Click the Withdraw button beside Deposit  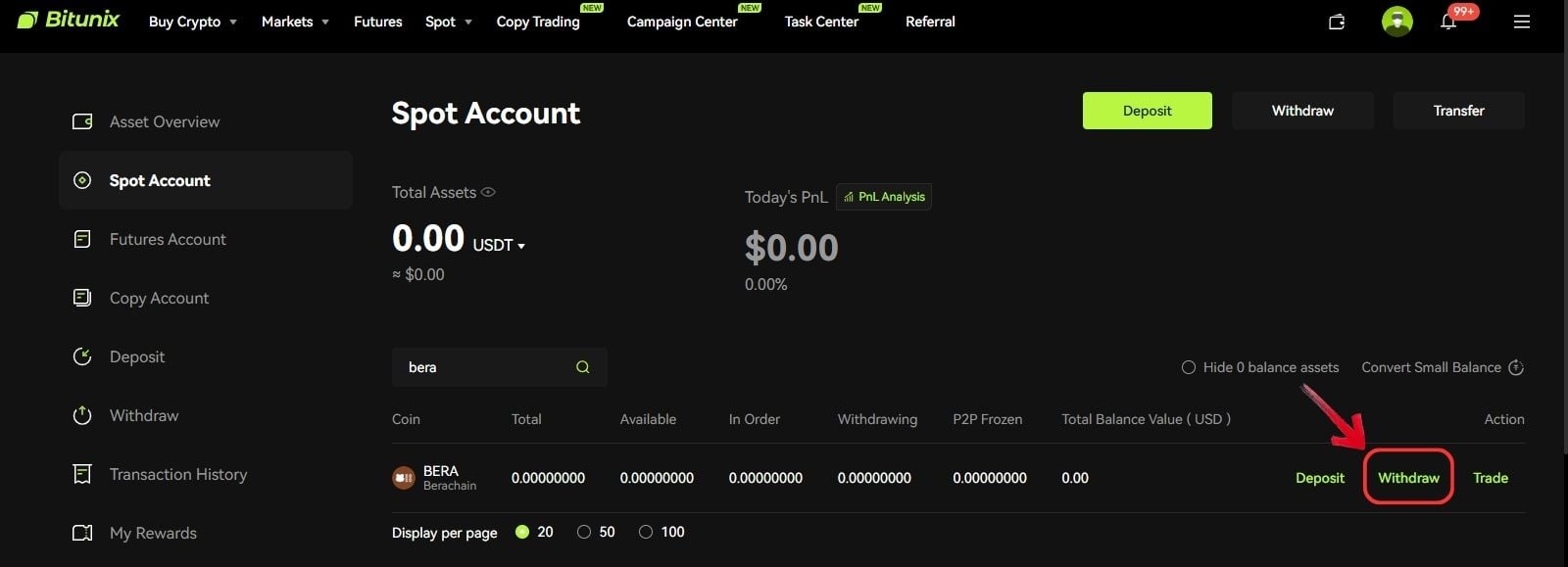tap(1302, 111)
